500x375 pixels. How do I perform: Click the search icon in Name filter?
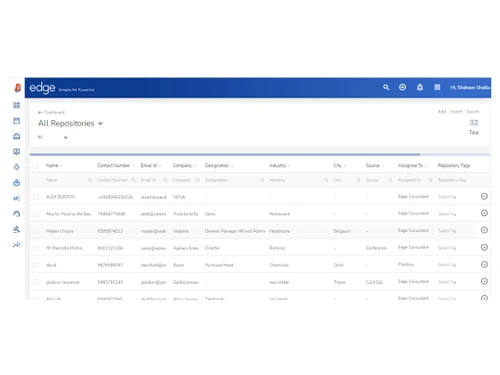[x=90, y=180]
